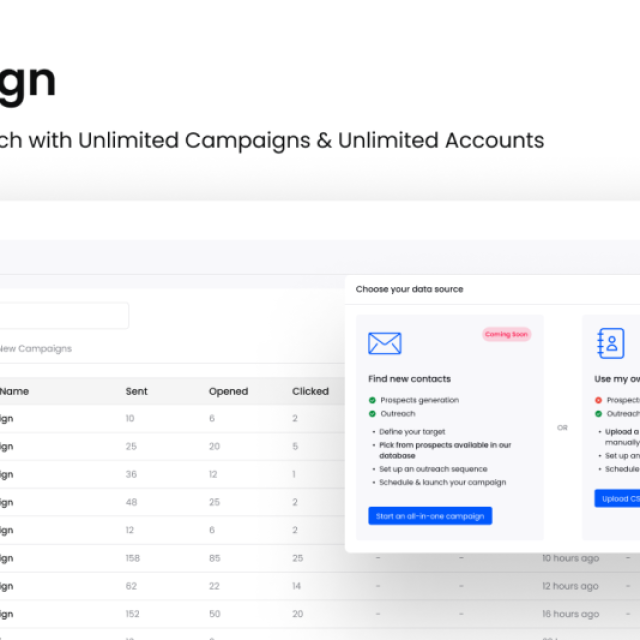Sort by the Sent column header
This screenshot has width=640, height=640.
pos(136,391)
